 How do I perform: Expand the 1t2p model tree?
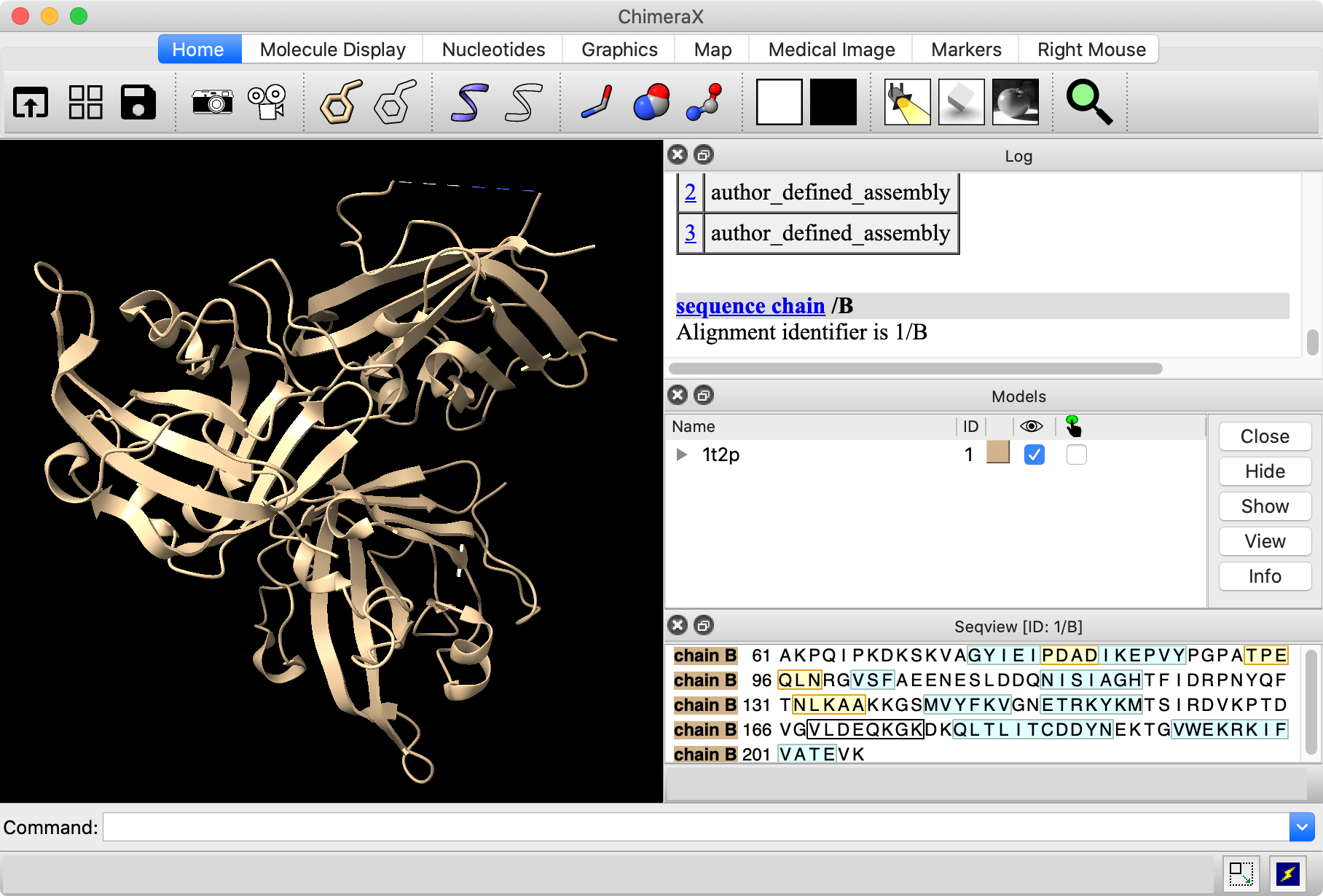click(682, 455)
